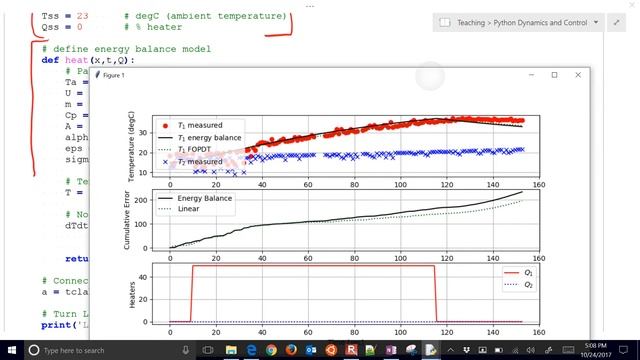The width and height of the screenshot is (640, 360).
Task: Click the 'print(' code line
Action: pyautogui.click(x=64, y=325)
